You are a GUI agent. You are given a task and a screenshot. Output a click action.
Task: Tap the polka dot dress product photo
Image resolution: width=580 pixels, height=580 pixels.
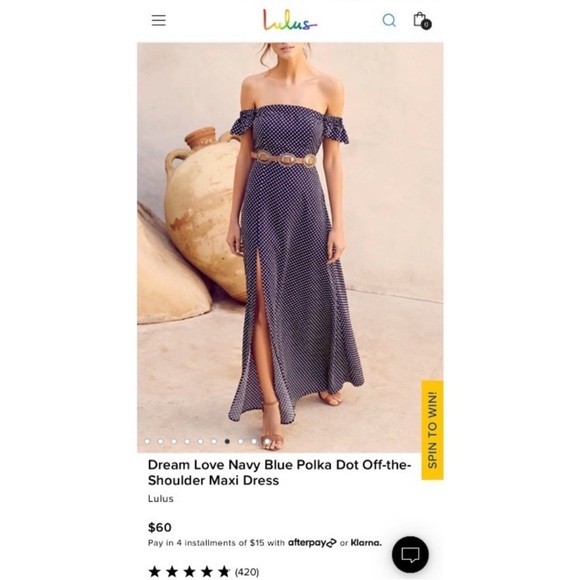point(290,247)
